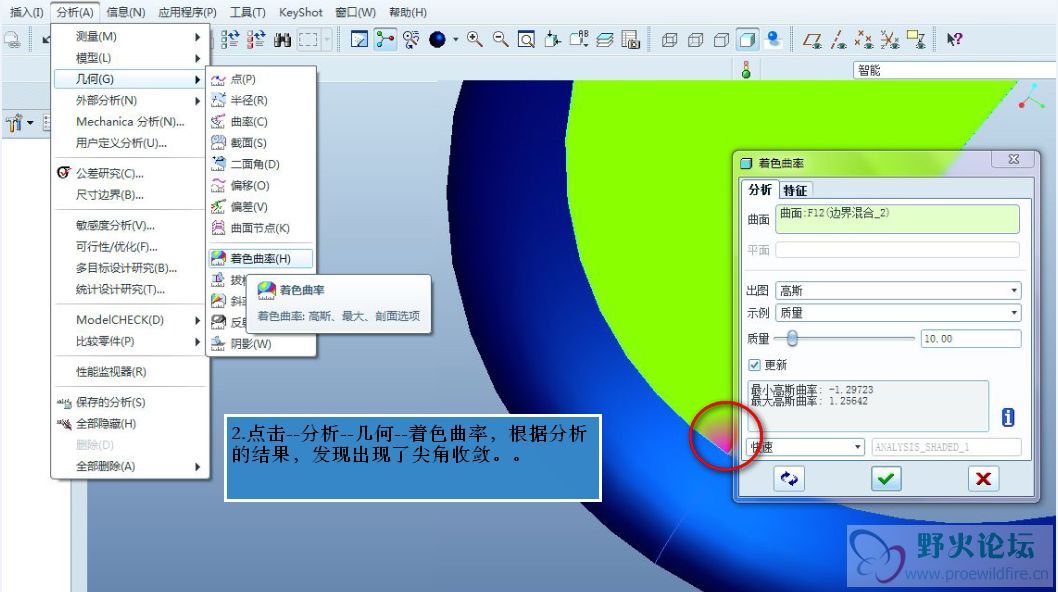Open the 出图 高斯 dropdown
This screenshot has width=1058, height=592.
click(898, 291)
